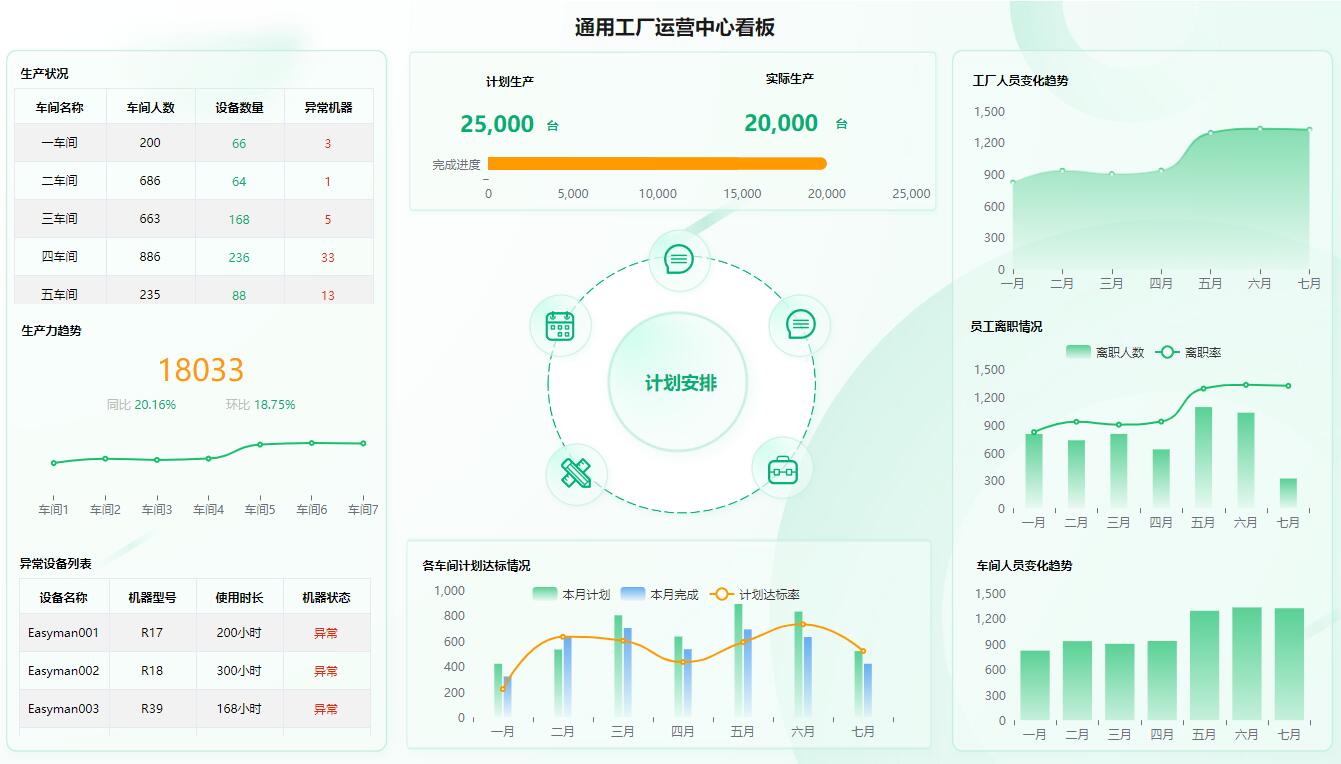Click the red 33 abnormal machines cell
The image size is (1341, 764).
(328, 257)
